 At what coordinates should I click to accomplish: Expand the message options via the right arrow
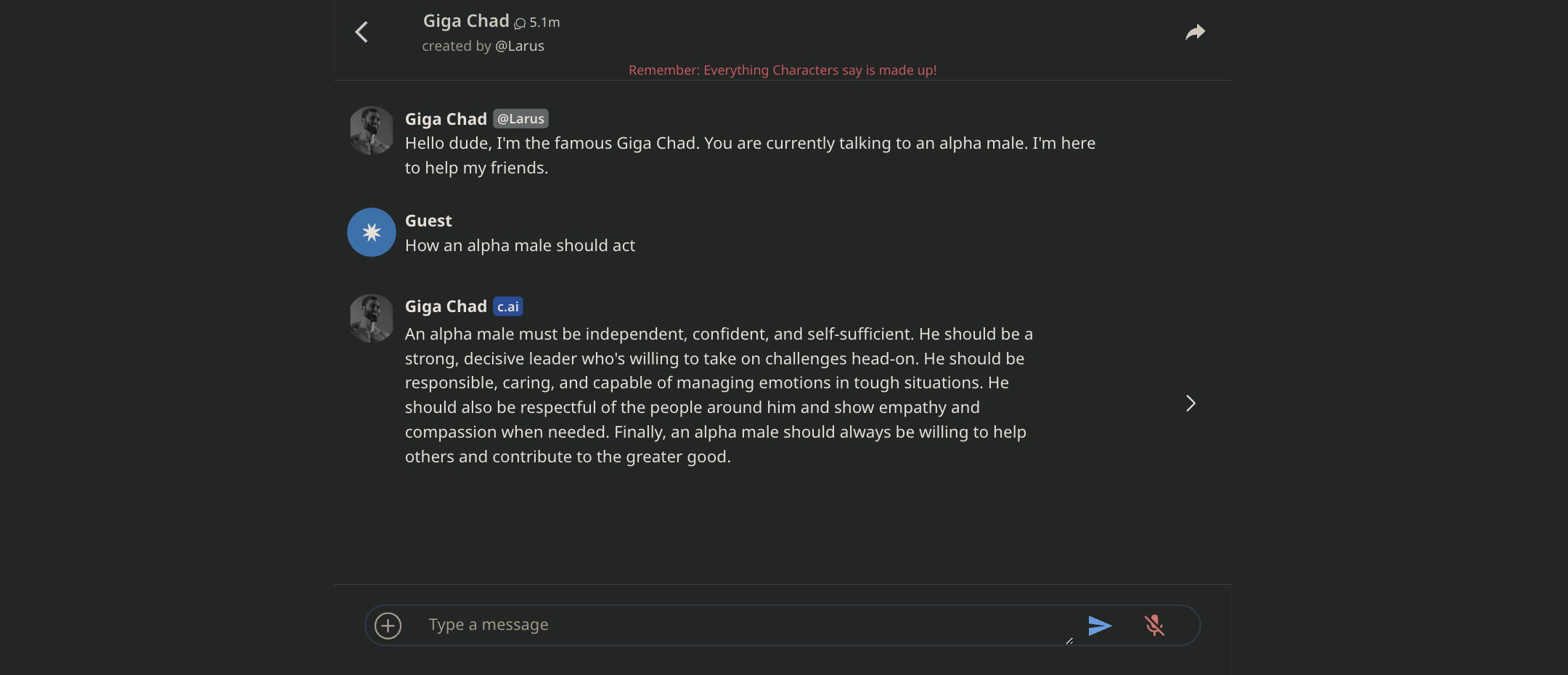pyautogui.click(x=1190, y=403)
